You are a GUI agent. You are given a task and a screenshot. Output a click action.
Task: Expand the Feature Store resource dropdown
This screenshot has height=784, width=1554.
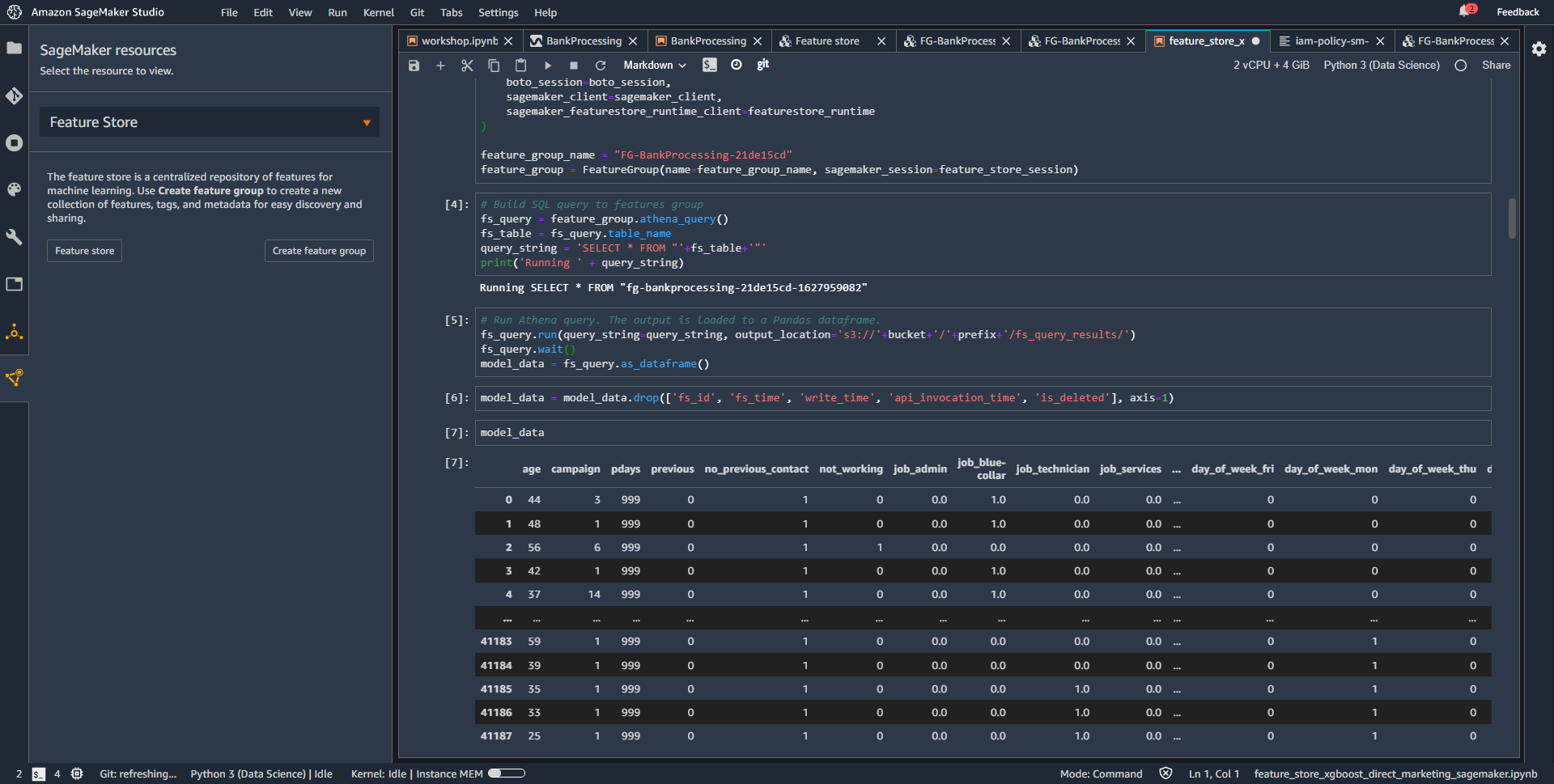[210, 122]
